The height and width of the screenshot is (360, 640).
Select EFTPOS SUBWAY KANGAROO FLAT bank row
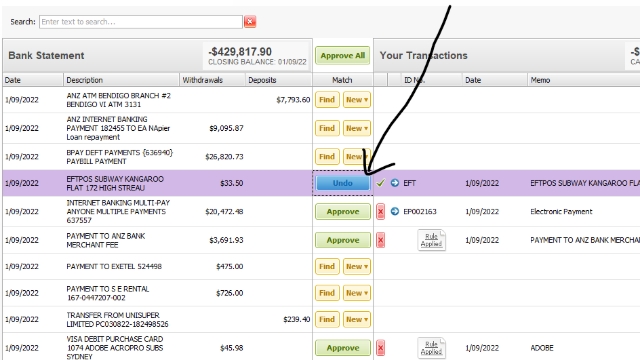click(157, 183)
